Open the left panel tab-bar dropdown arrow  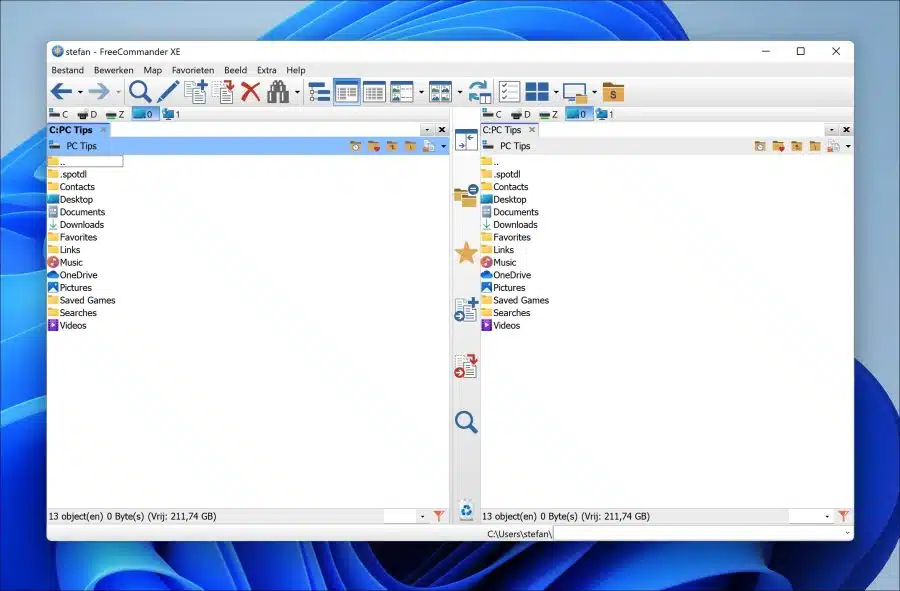(x=427, y=130)
